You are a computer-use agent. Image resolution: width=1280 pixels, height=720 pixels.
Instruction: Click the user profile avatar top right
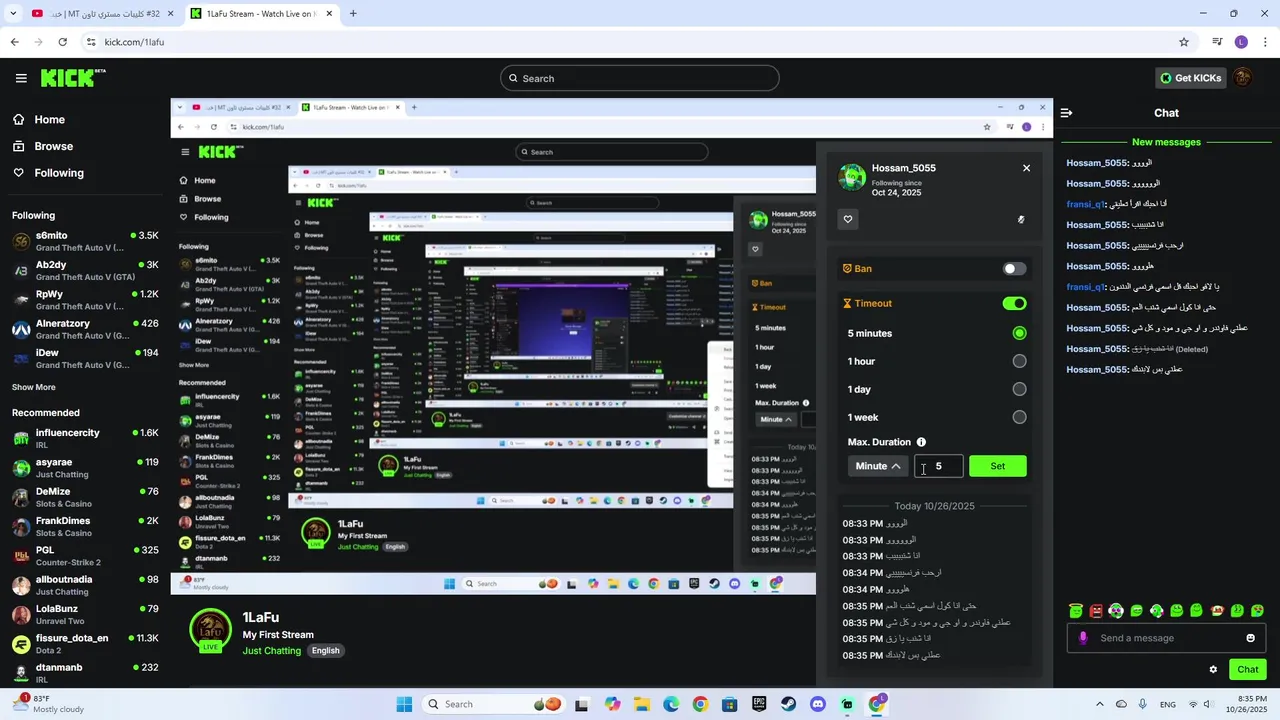(1243, 78)
